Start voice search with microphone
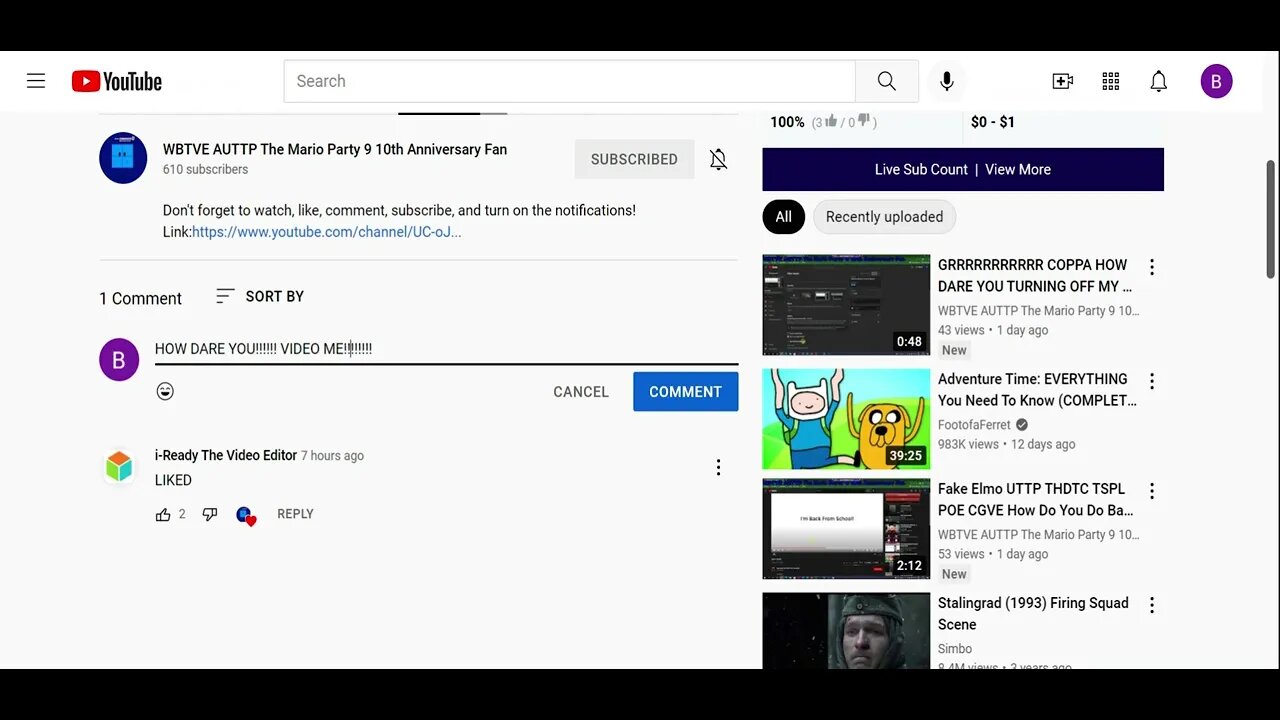This screenshot has width=1280, height=720. point(947,81)
